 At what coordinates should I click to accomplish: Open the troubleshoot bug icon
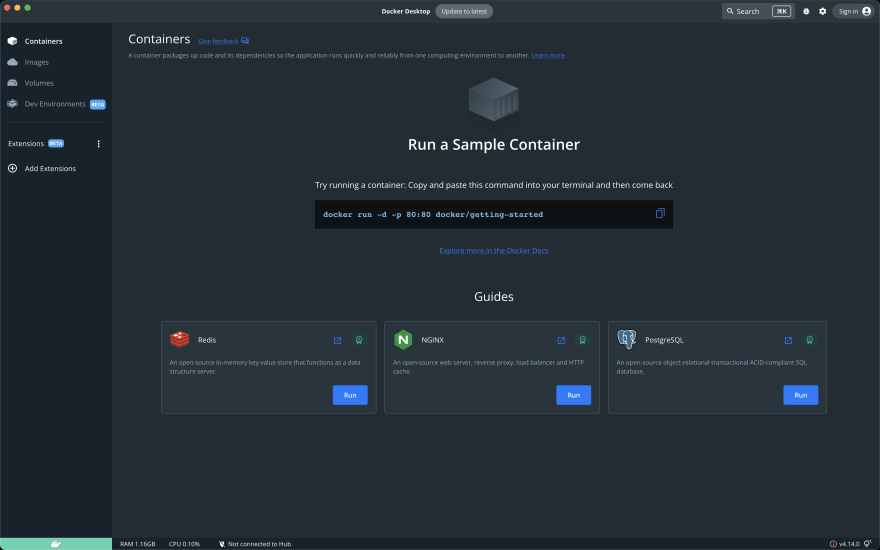[x=806, y=11]
